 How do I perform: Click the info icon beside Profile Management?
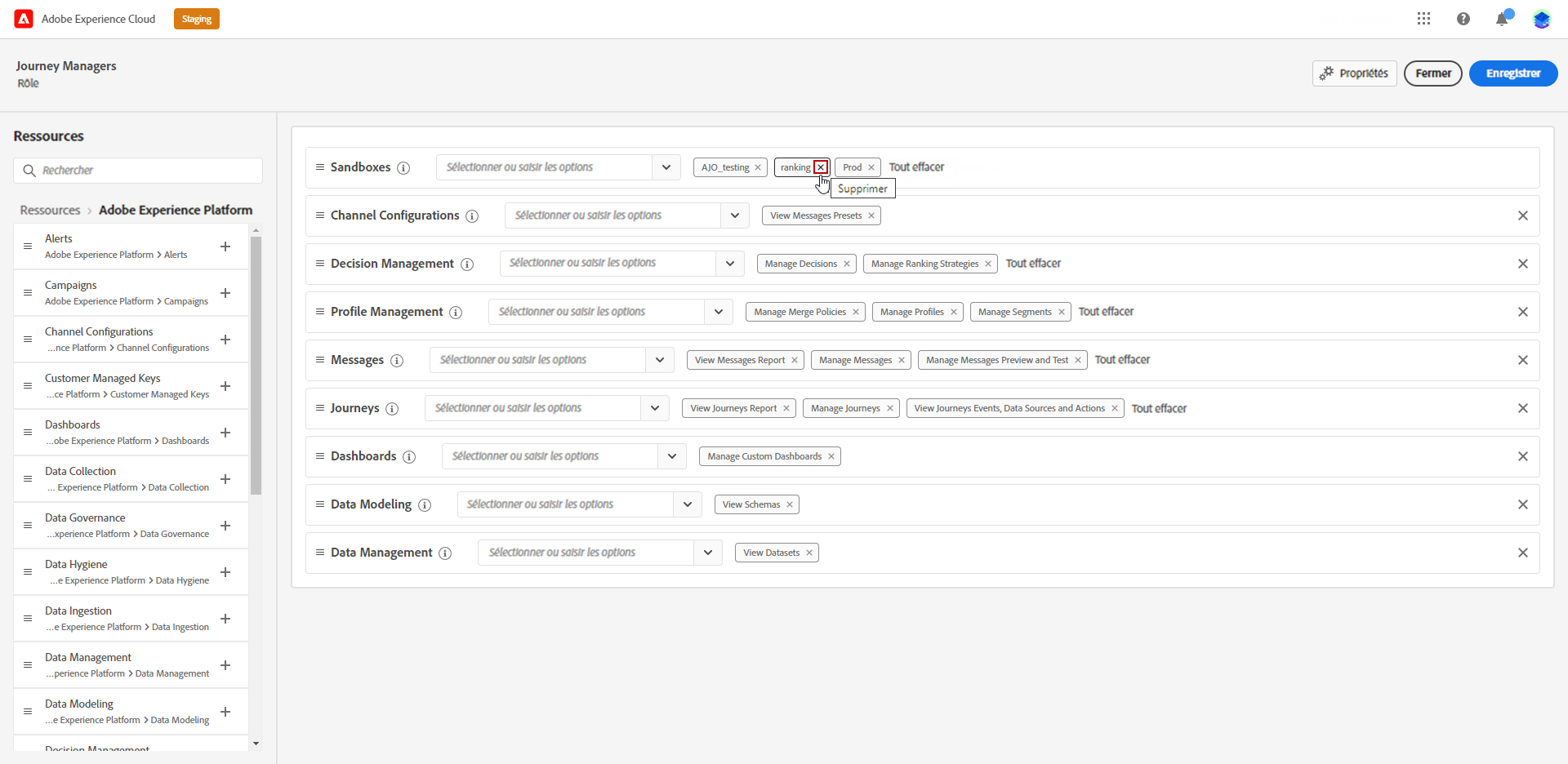[456, 313]
